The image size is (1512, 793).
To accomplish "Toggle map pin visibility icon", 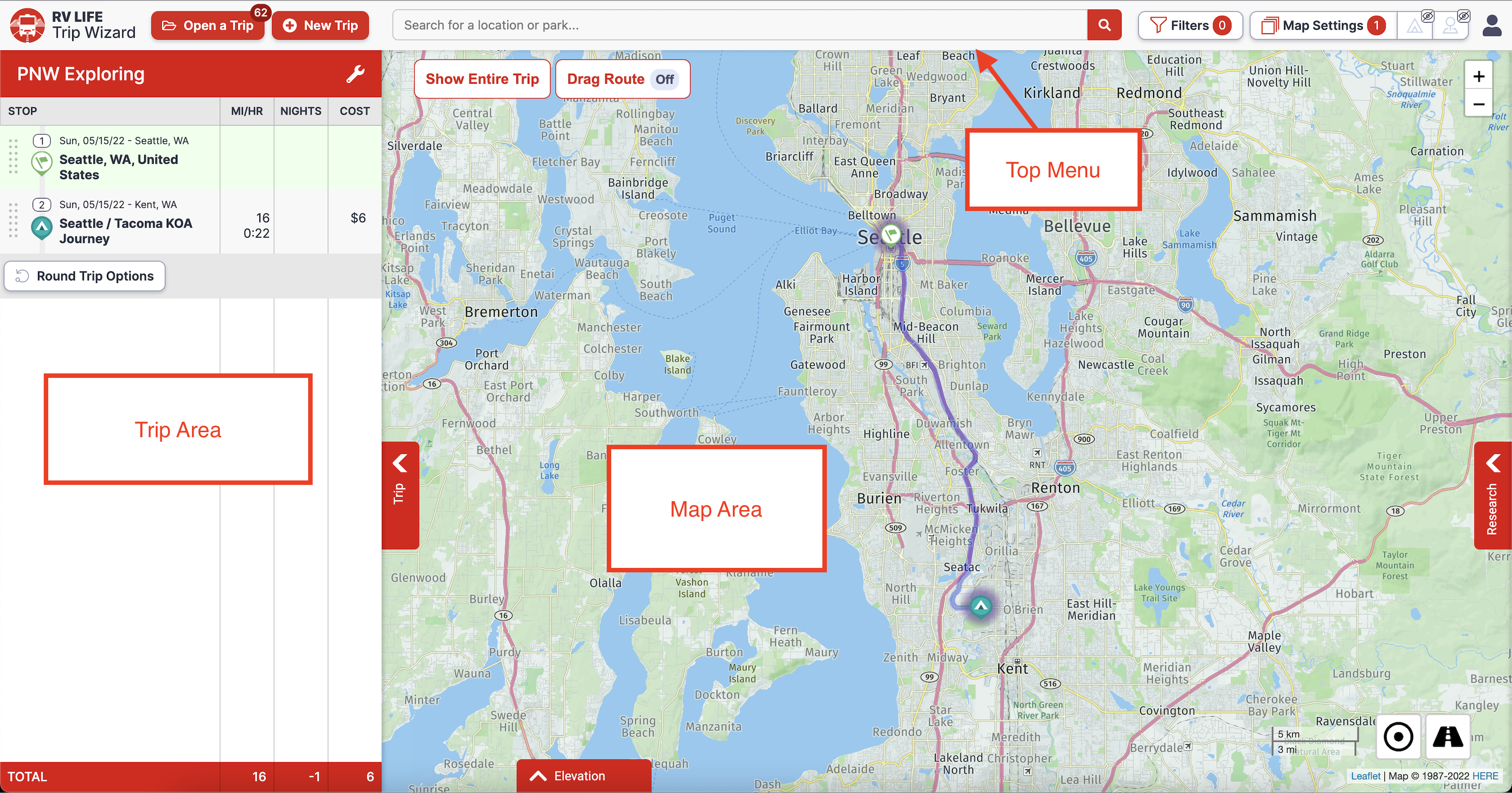I will click(x=1451, y=25).
